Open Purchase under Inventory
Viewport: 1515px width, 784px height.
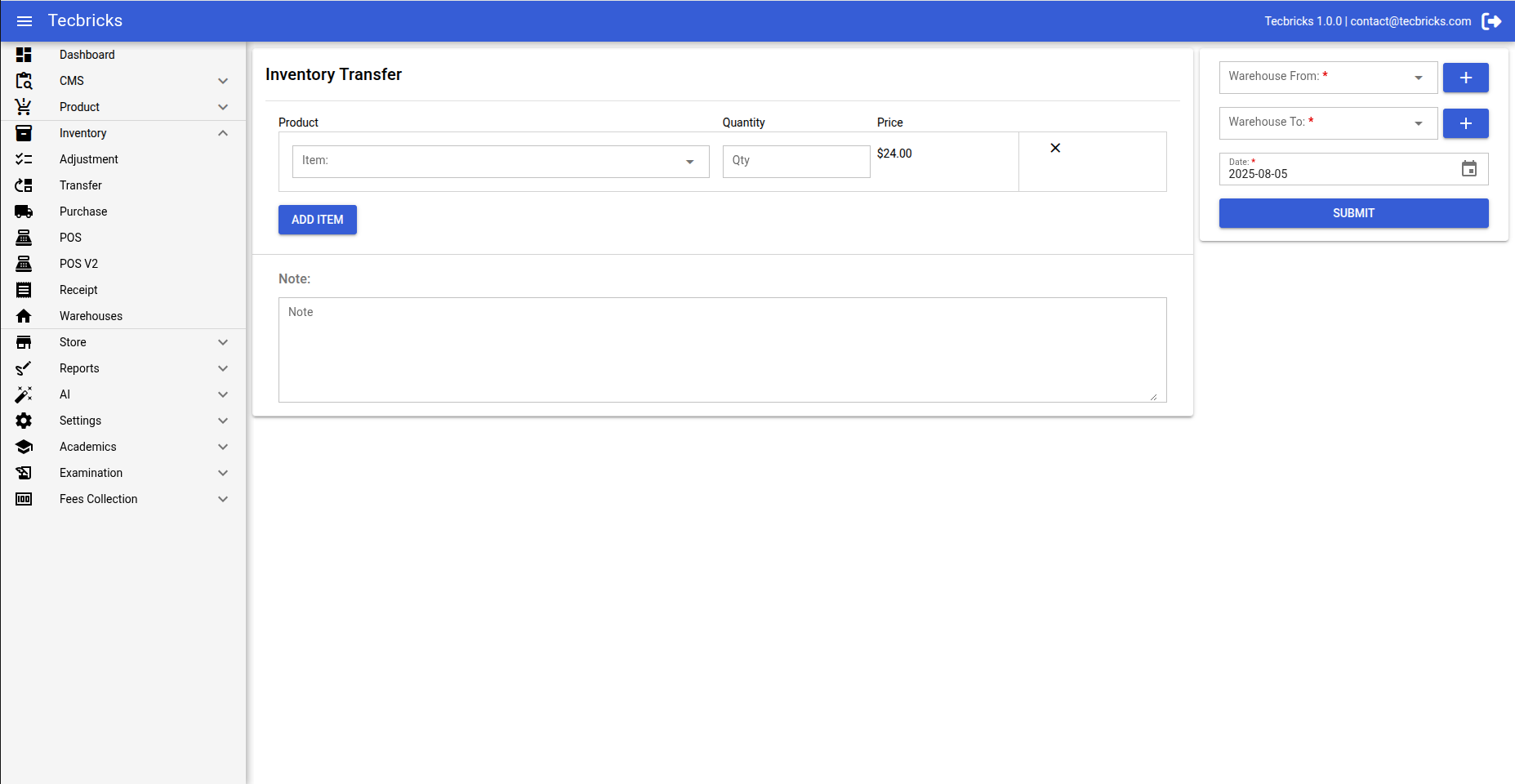tap(123, 212)
